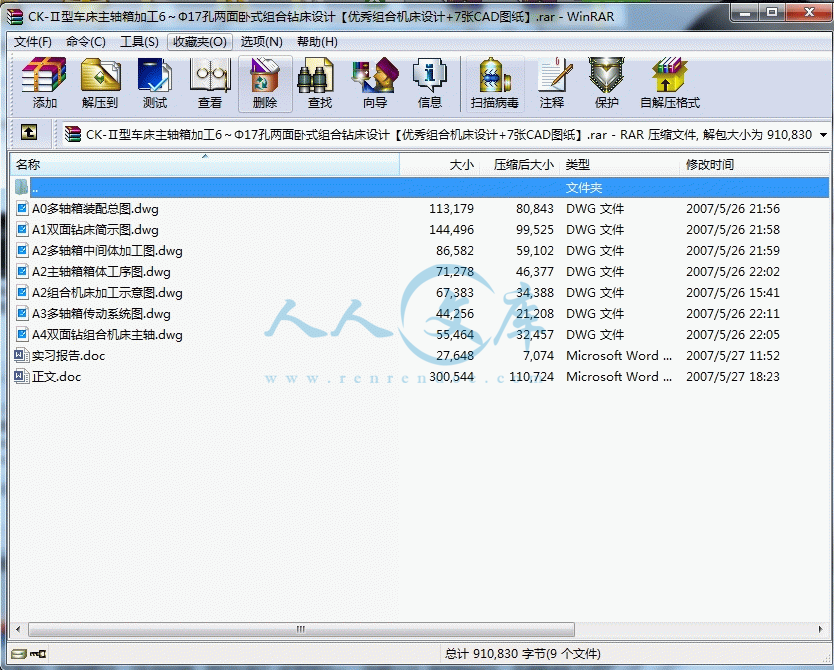This screenshot has width=834, height=670.
Task: Click packed size 7,074
Action: (538, 355)
